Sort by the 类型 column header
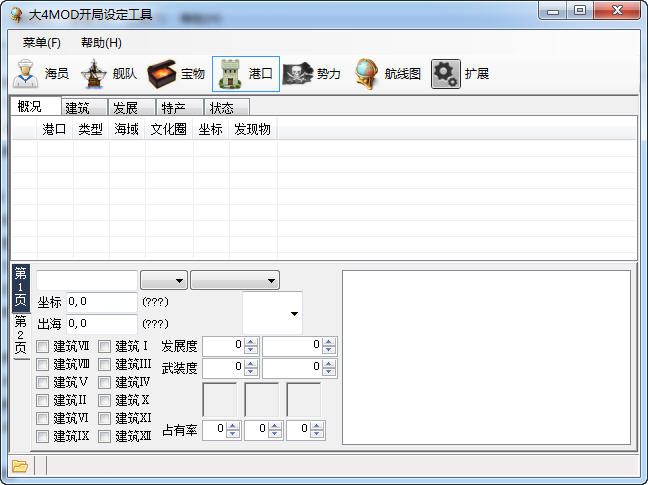Image resolution: width=648 pixels, height=485 pixels. point(91,129)
